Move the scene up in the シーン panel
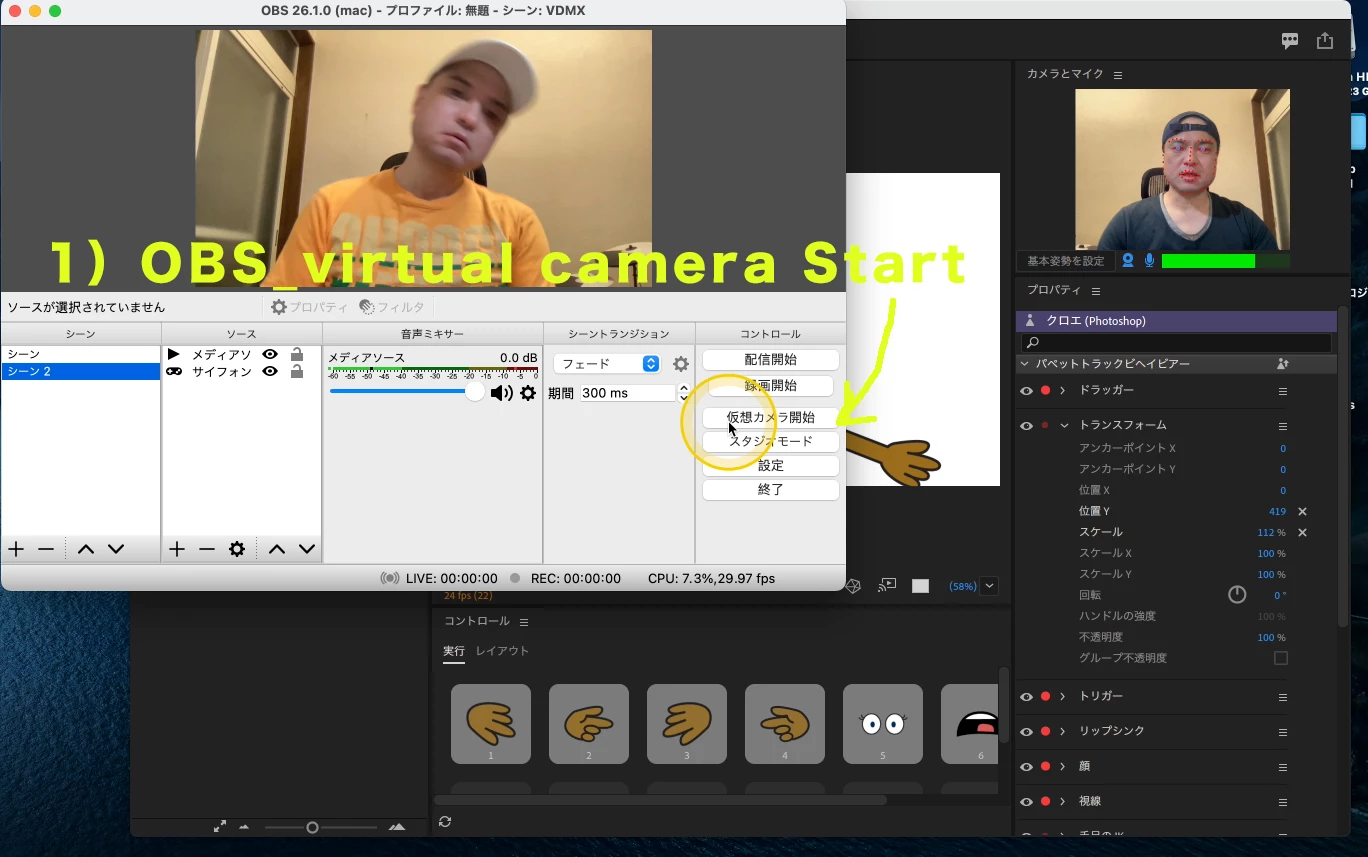This screenshot has width=1368, height=857. [86, 549]
